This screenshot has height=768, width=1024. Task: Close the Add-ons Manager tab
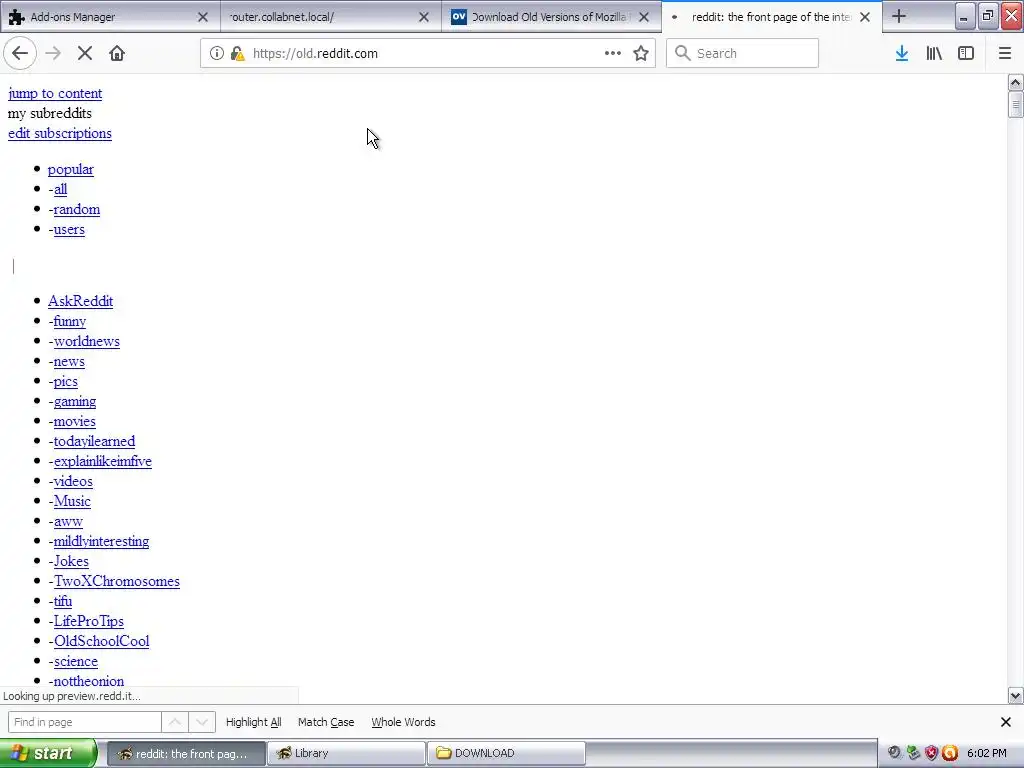[203, 17]
